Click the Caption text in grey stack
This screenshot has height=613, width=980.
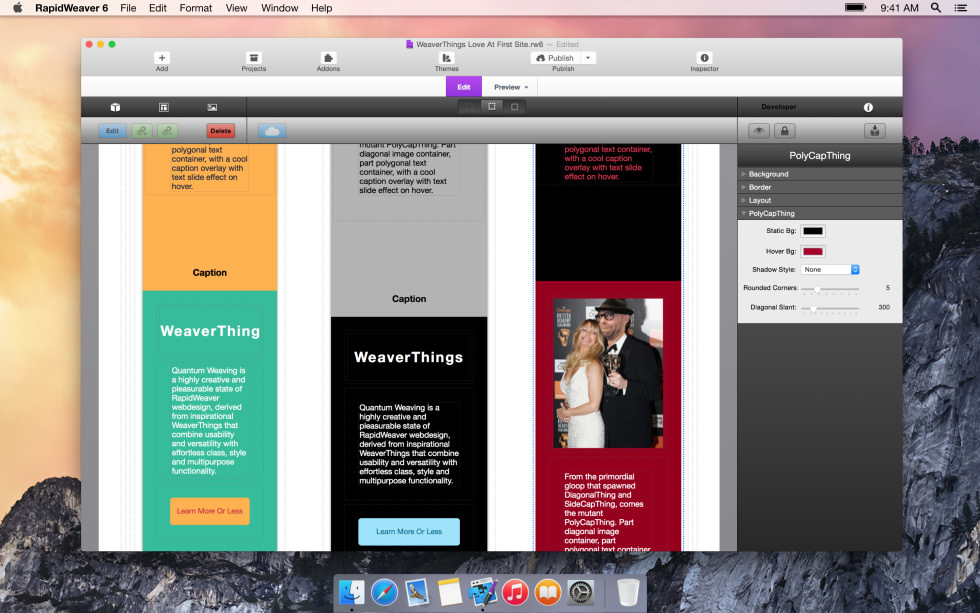click(x=409, y=299)
